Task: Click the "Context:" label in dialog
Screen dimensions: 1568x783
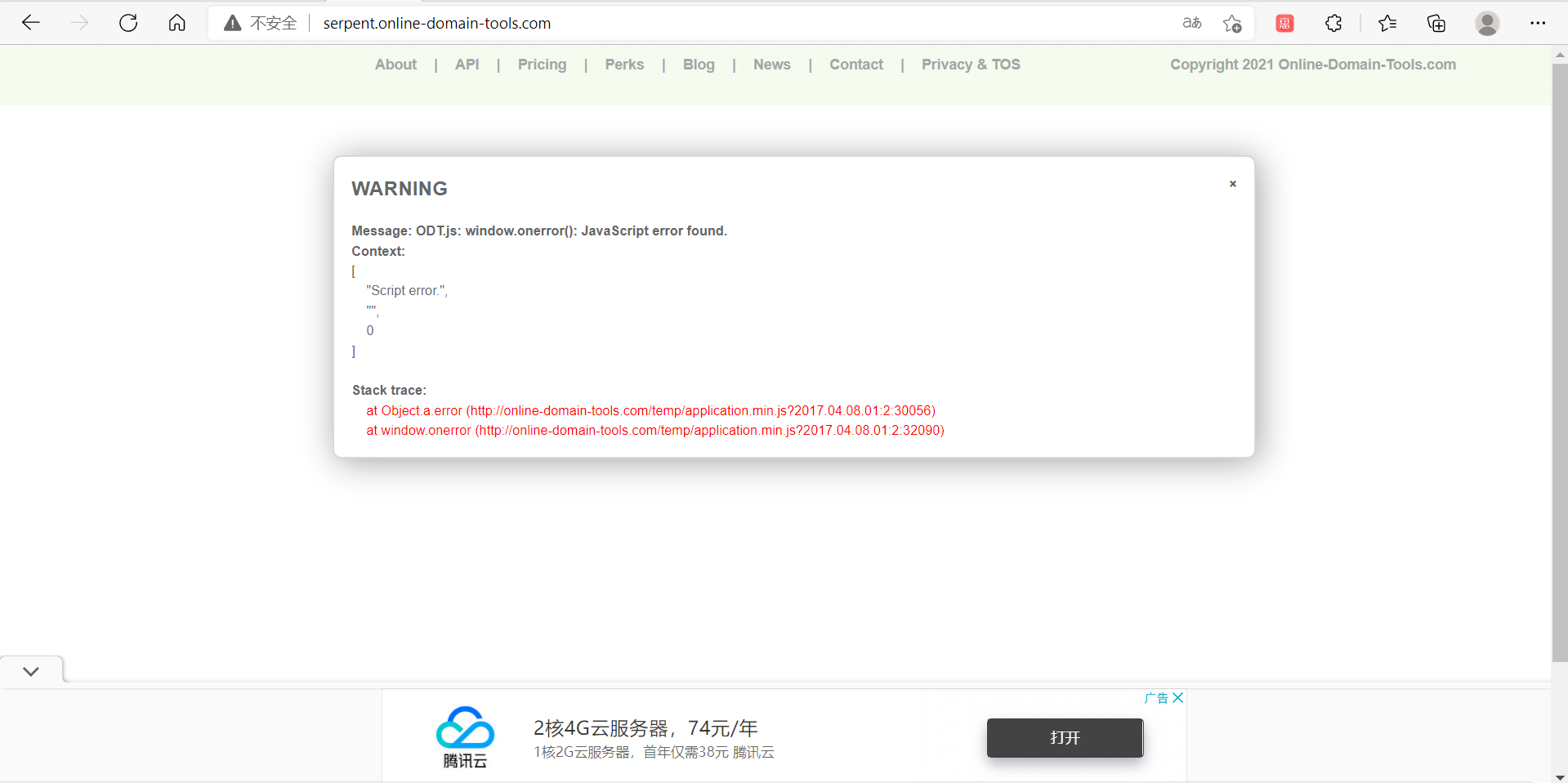Action: 378,251
